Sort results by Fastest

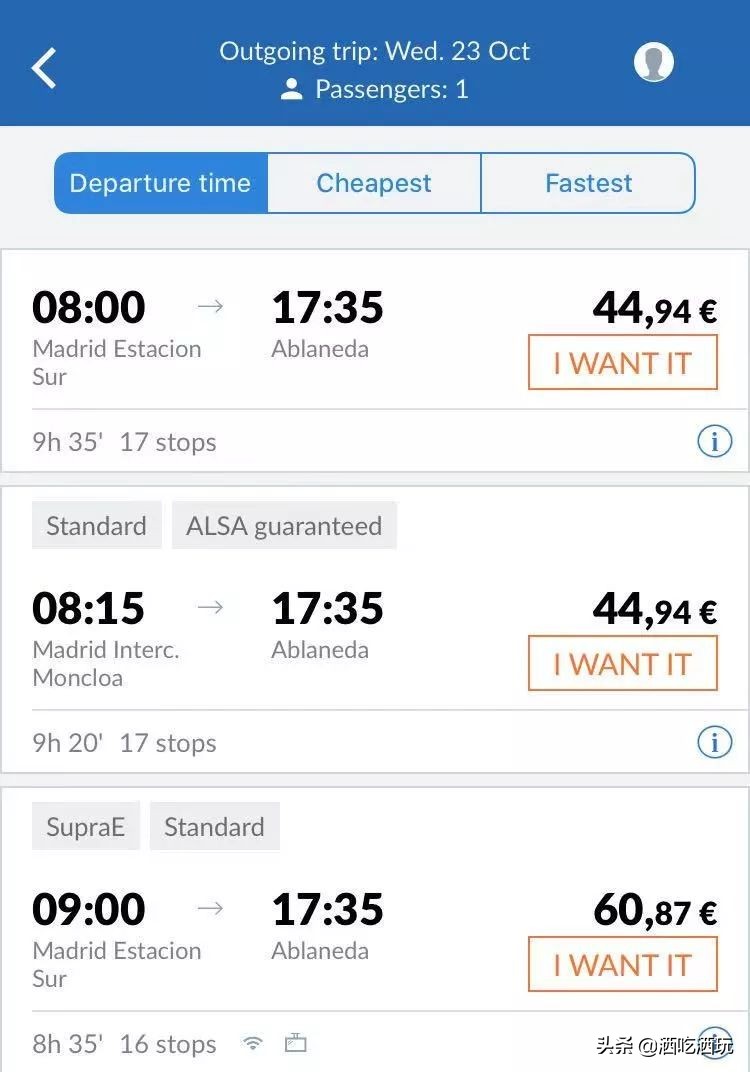click(588, 183)
